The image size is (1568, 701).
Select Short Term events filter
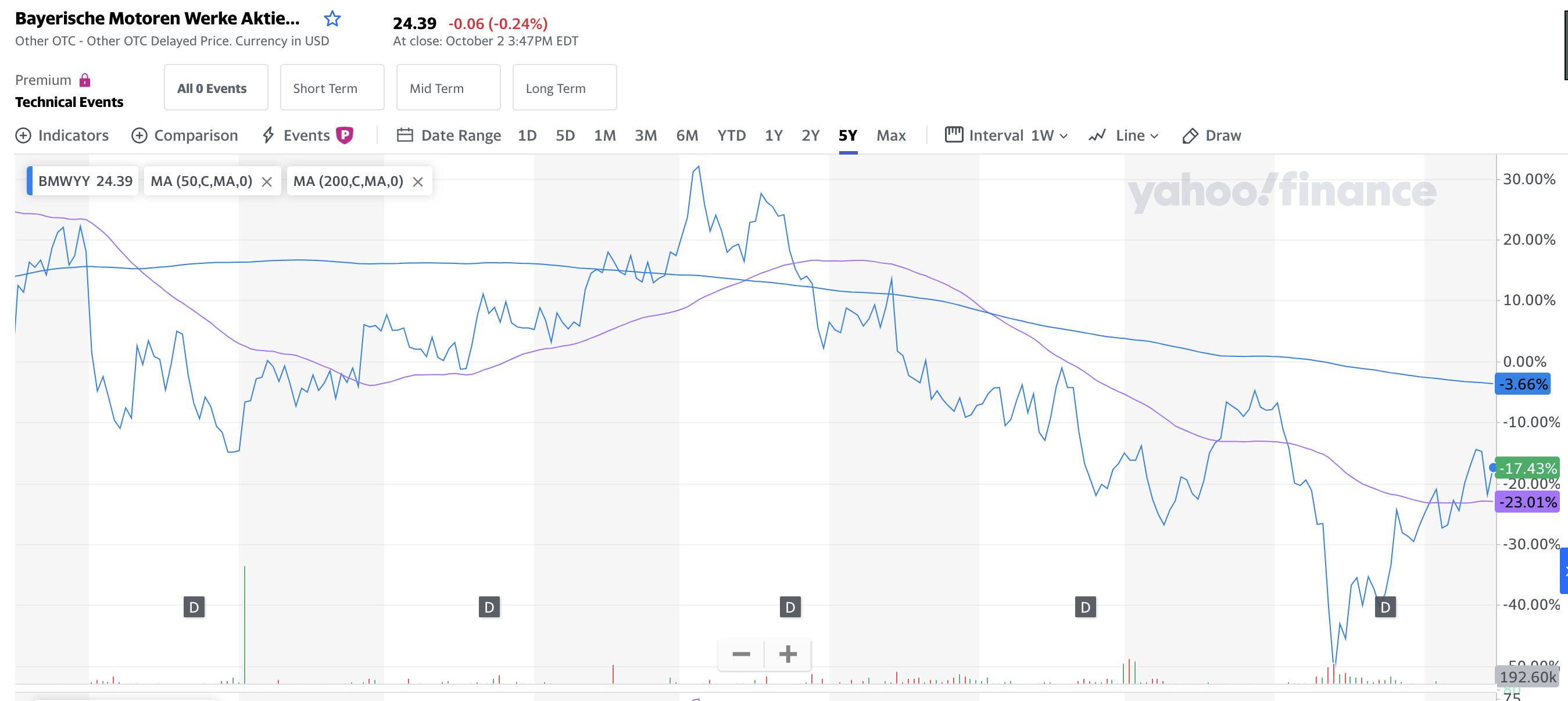tap(332, 87)
